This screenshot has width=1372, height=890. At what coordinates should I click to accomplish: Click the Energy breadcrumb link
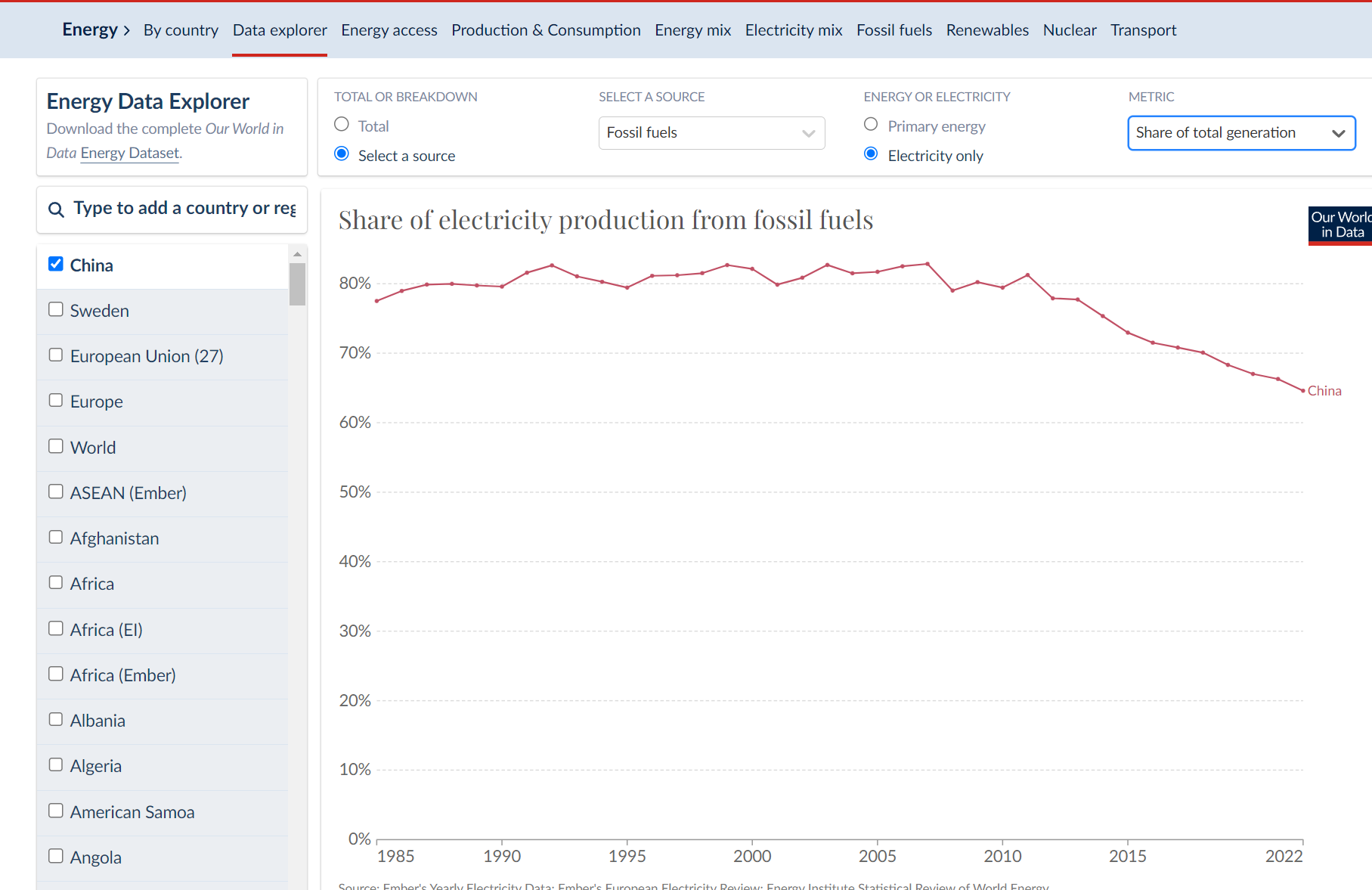tap(89, 29)
